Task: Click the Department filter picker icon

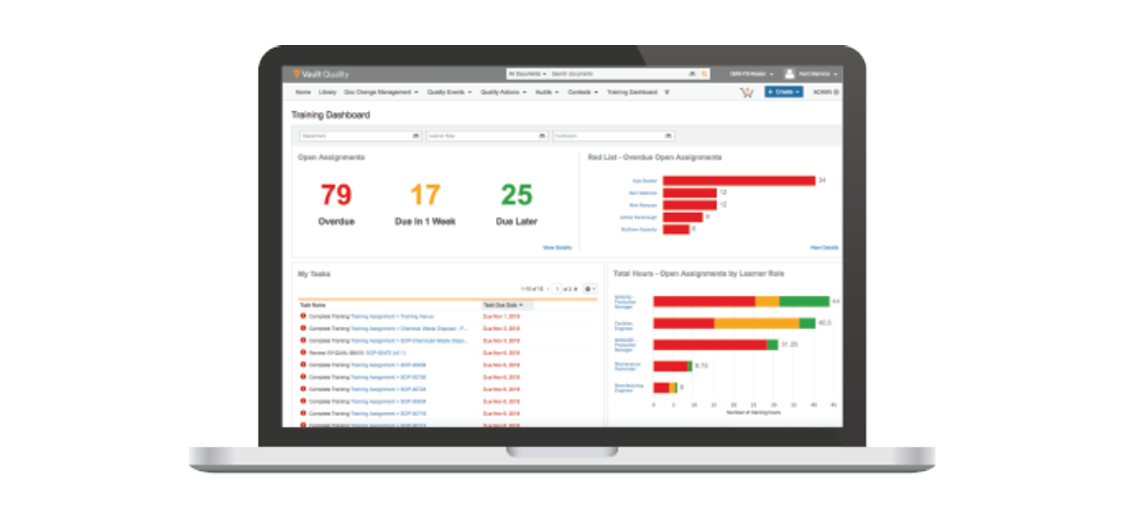Action: 416,135
